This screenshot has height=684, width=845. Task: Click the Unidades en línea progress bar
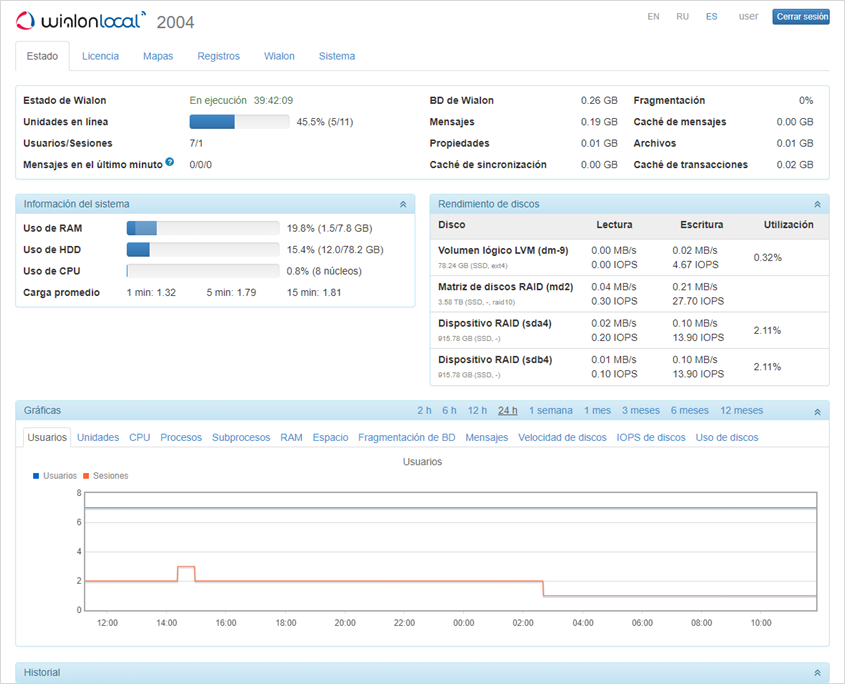tap(239, 122)
